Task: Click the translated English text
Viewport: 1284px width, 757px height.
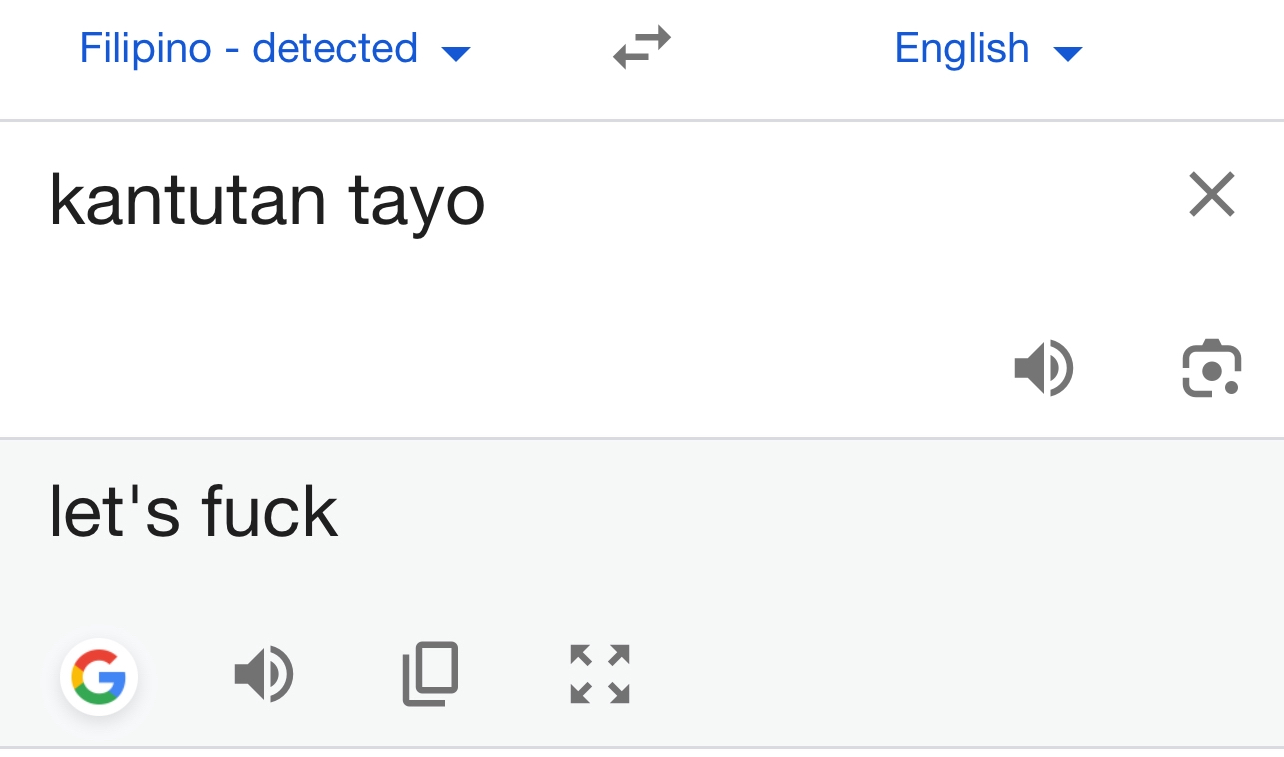Action: tap(193, 512)
